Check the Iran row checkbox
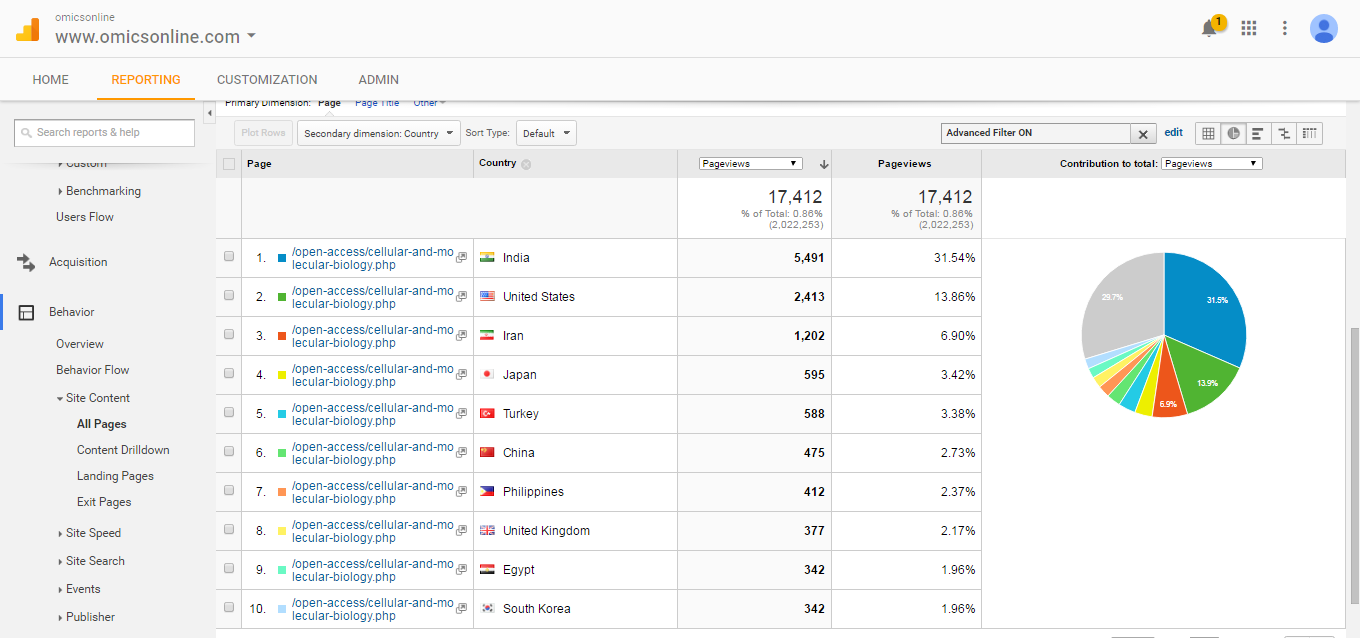1360x638 pixels. click(x=229, y=335)
